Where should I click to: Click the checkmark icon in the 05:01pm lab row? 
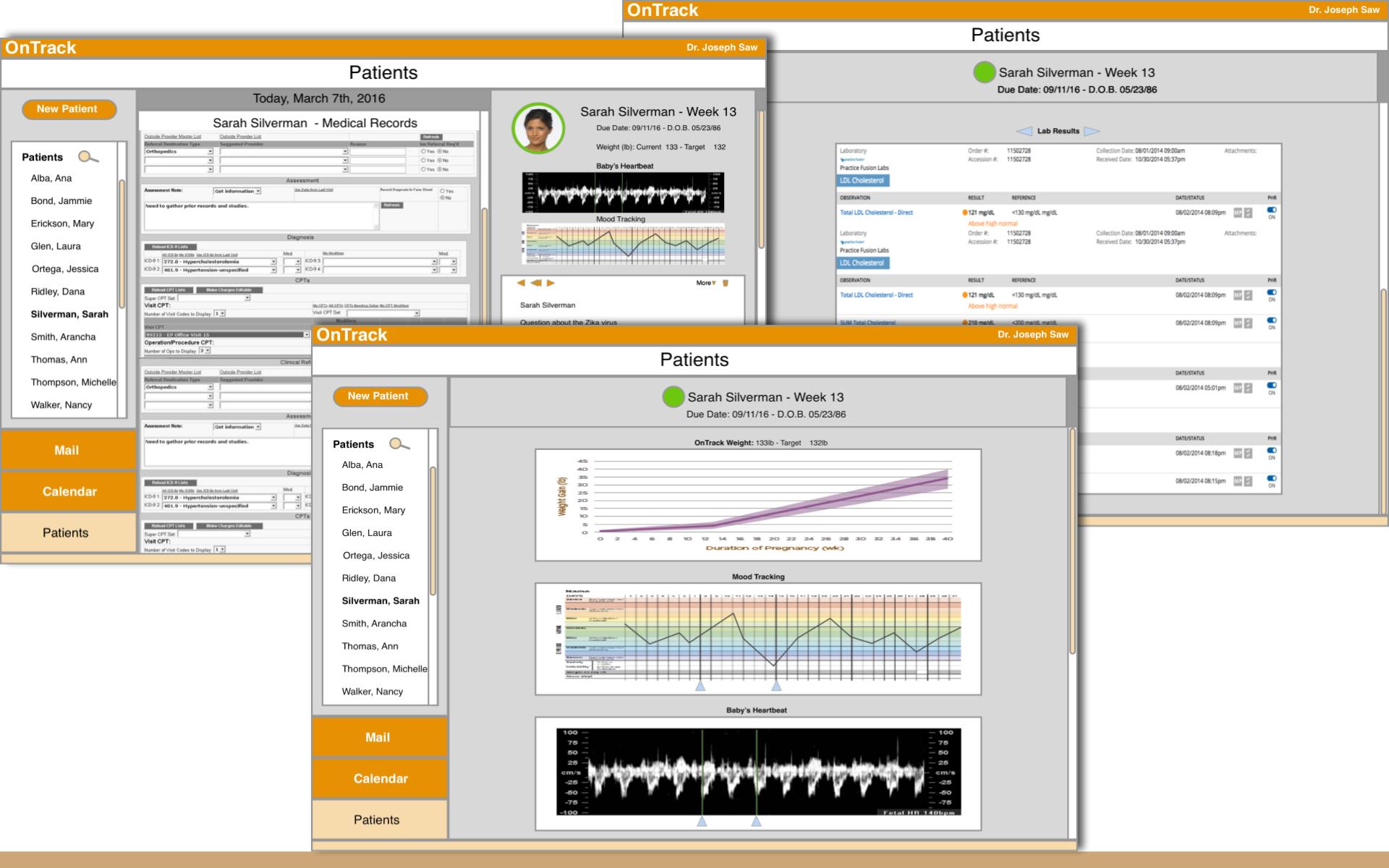click(x=1248, y=388)
